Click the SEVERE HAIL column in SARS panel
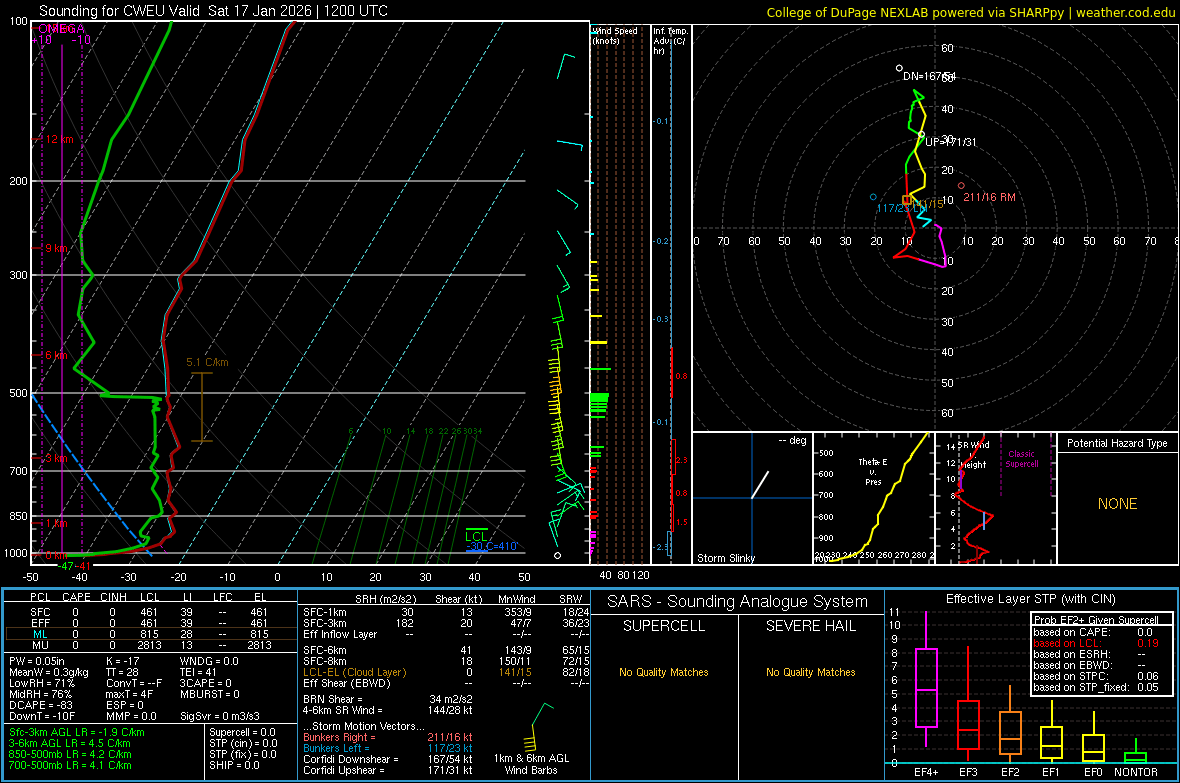The image size is (1180, 783). [811, 626]
